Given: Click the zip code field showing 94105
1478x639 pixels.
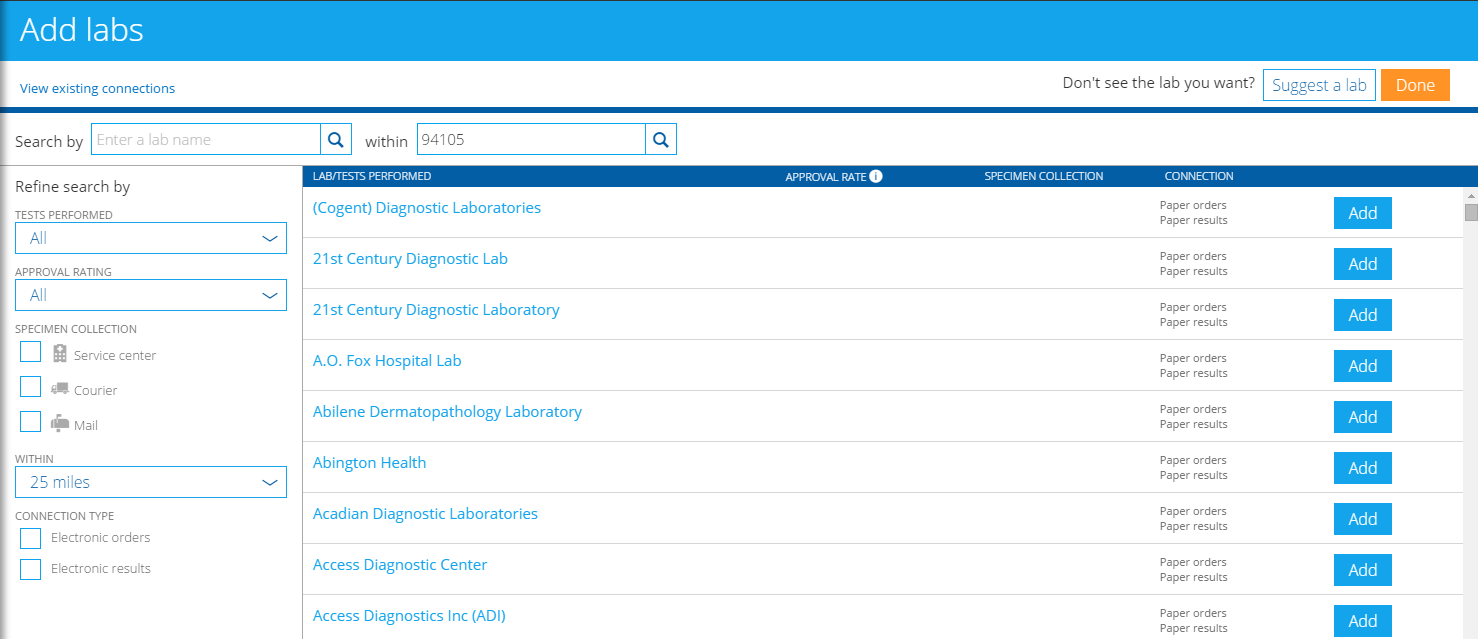Looking at the screenshot, I should tap(531, 140).
